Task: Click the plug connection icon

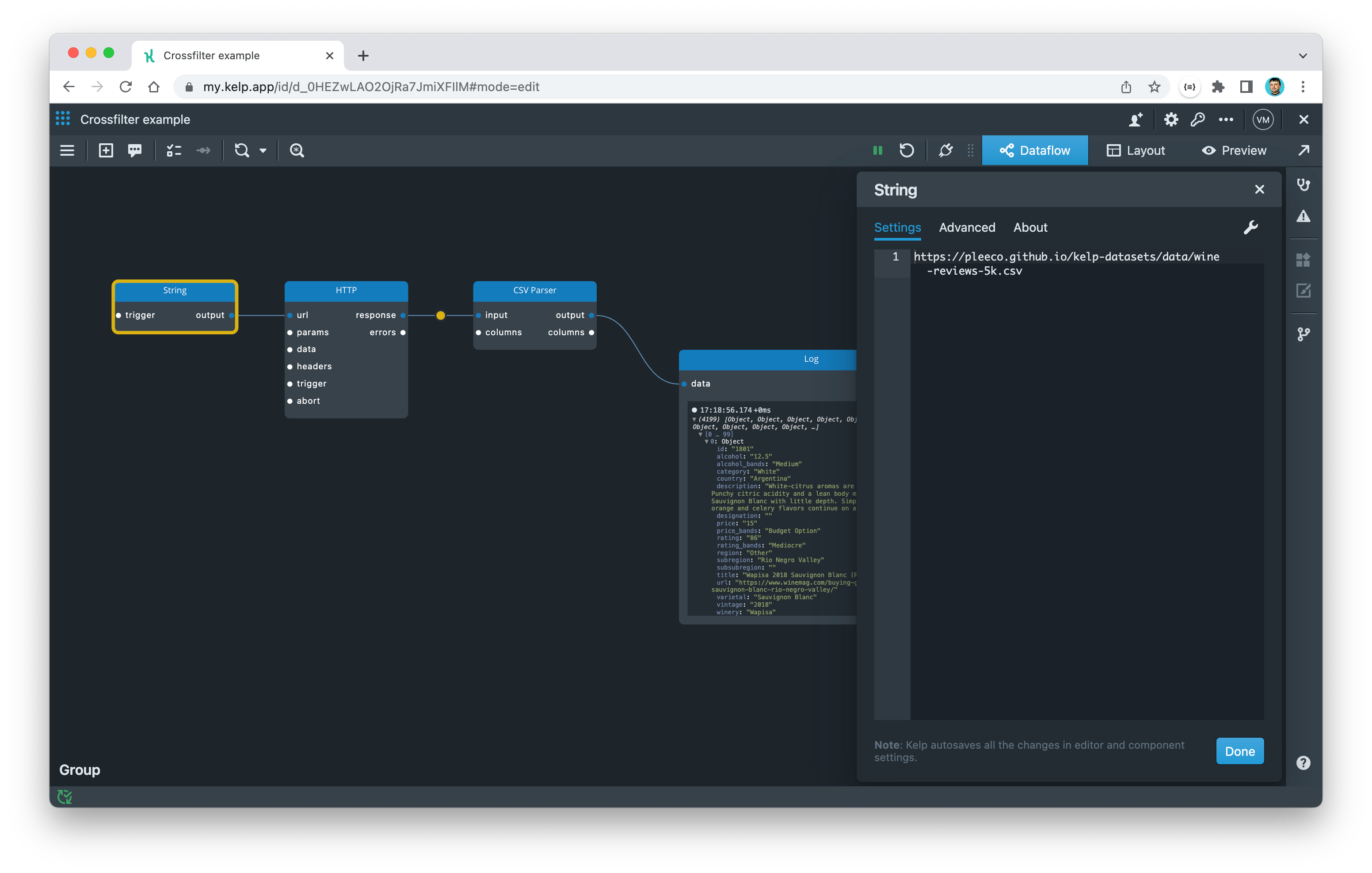Action: [x=945, y=150]
